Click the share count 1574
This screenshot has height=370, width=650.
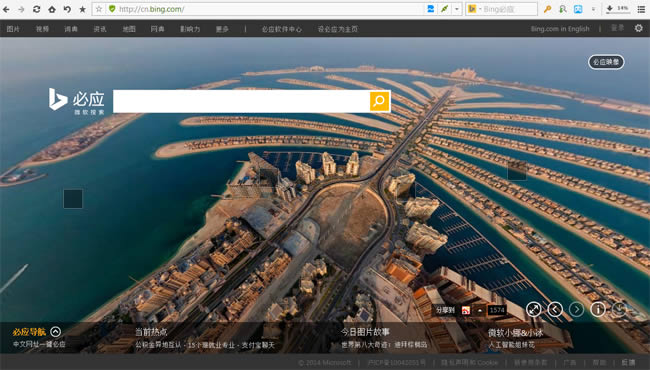497,310
